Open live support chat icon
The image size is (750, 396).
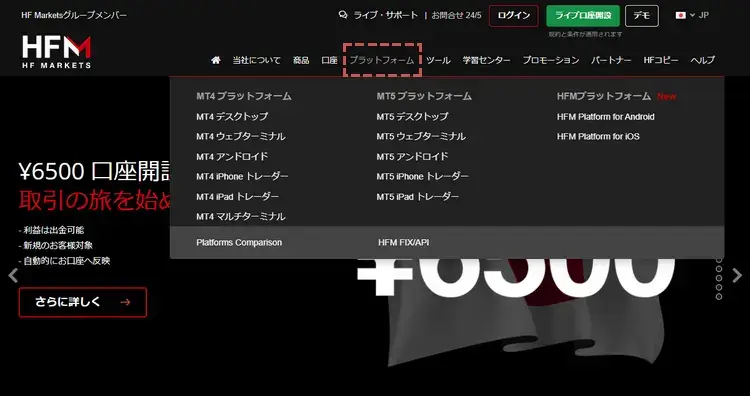[343, 15]
